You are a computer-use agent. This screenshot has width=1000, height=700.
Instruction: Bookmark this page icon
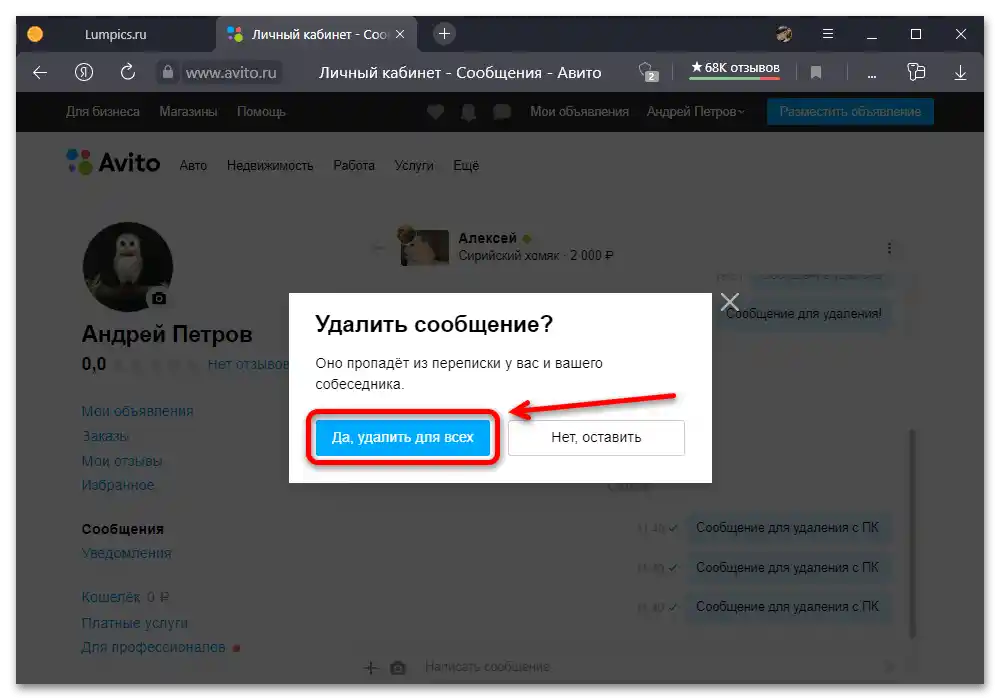[816, 73]
